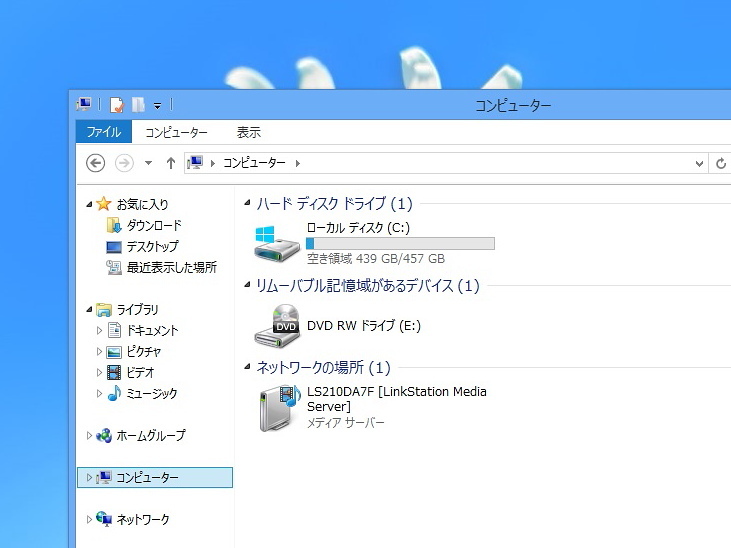Select the ビデオ library
The image size is (731, 548).
(140, 373)
